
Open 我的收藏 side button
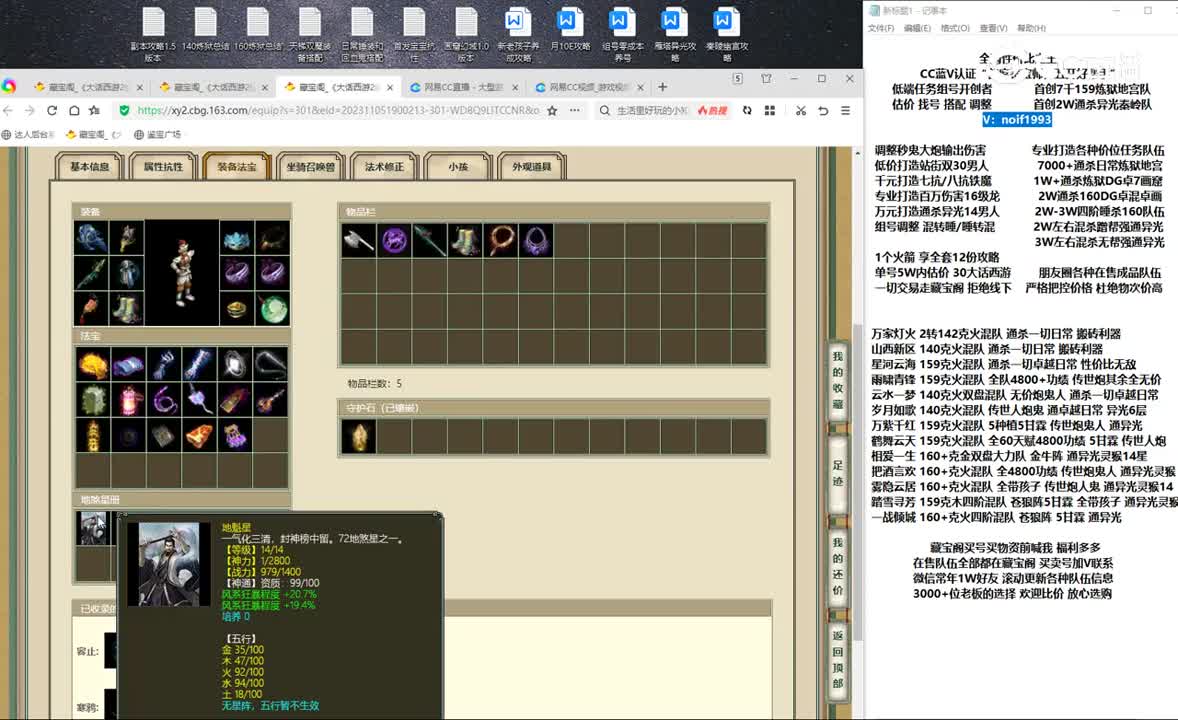tap(838, 380)
